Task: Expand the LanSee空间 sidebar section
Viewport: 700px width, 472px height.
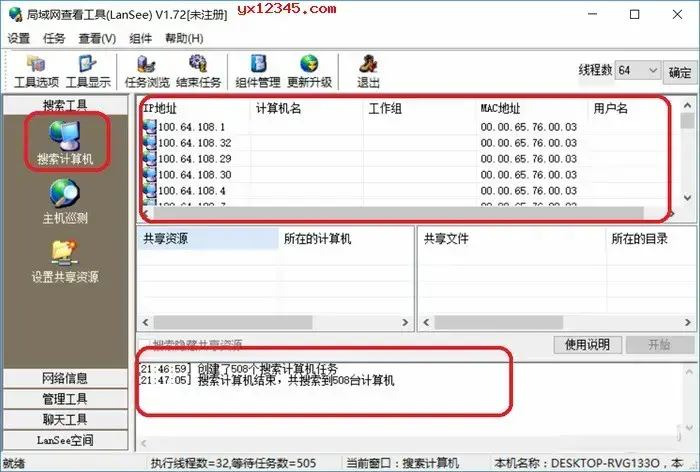Action: pos(65,440)
